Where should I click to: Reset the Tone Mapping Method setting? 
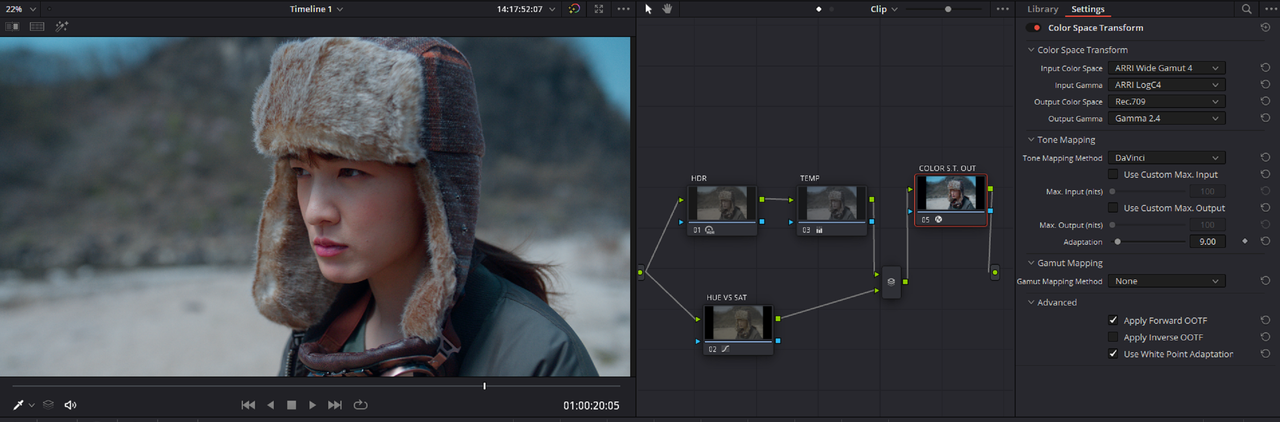1266,158
